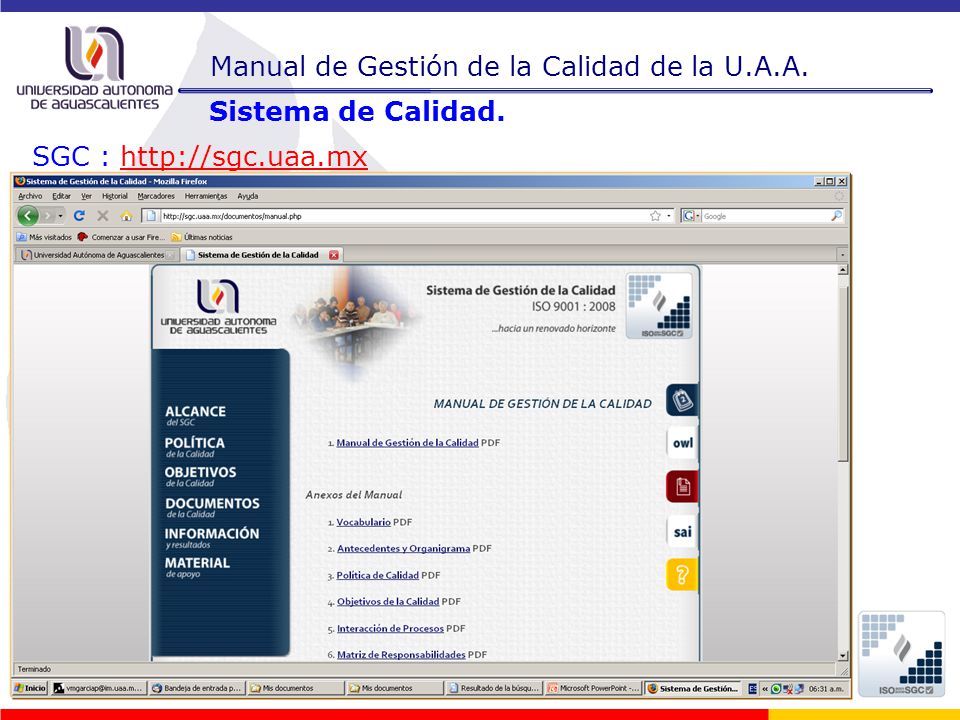Open Últimas noticias bookmark feed
Screen dimensions: 960x720
202,237
